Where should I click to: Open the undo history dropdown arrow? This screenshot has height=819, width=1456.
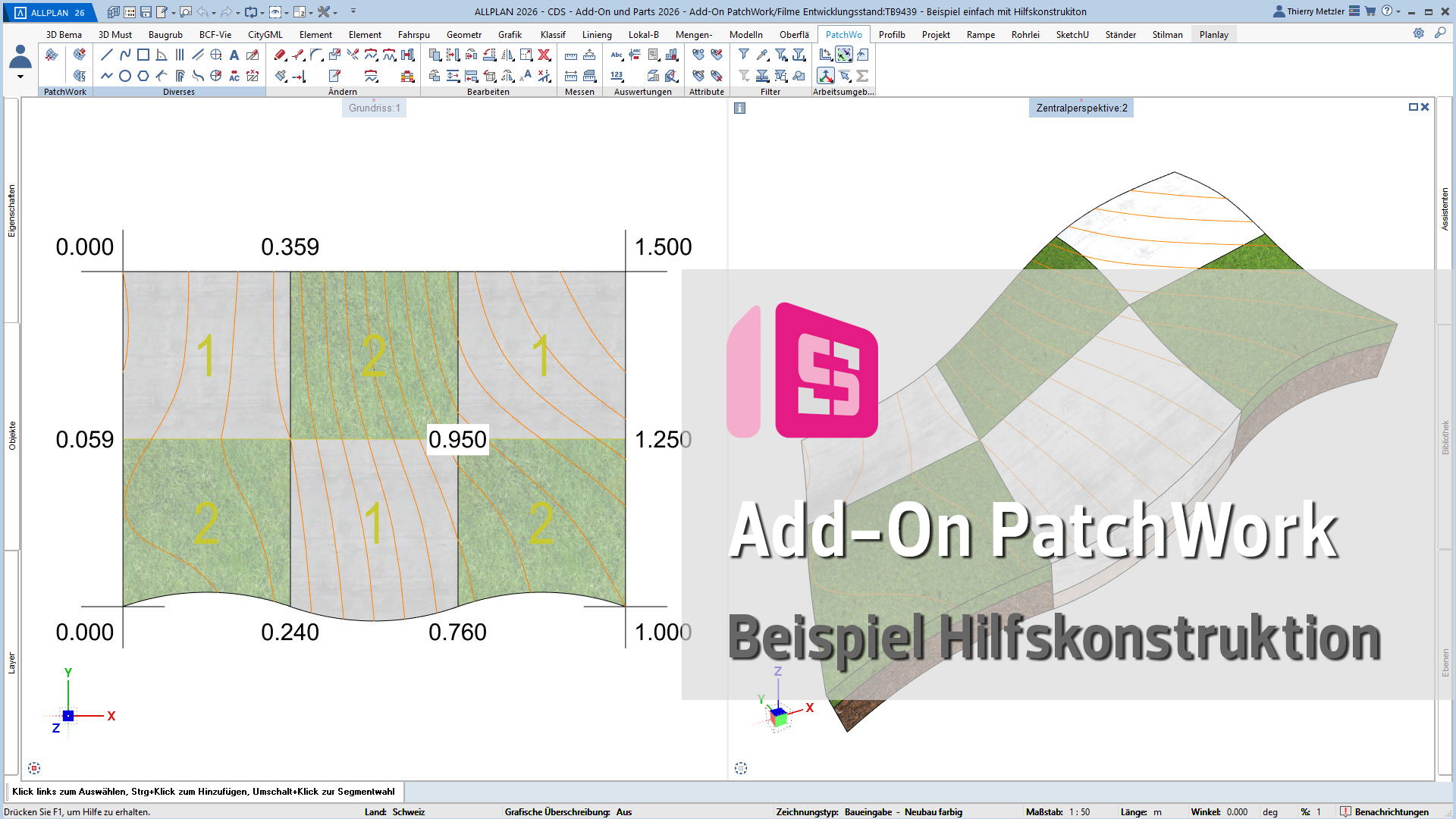point(213,12)
